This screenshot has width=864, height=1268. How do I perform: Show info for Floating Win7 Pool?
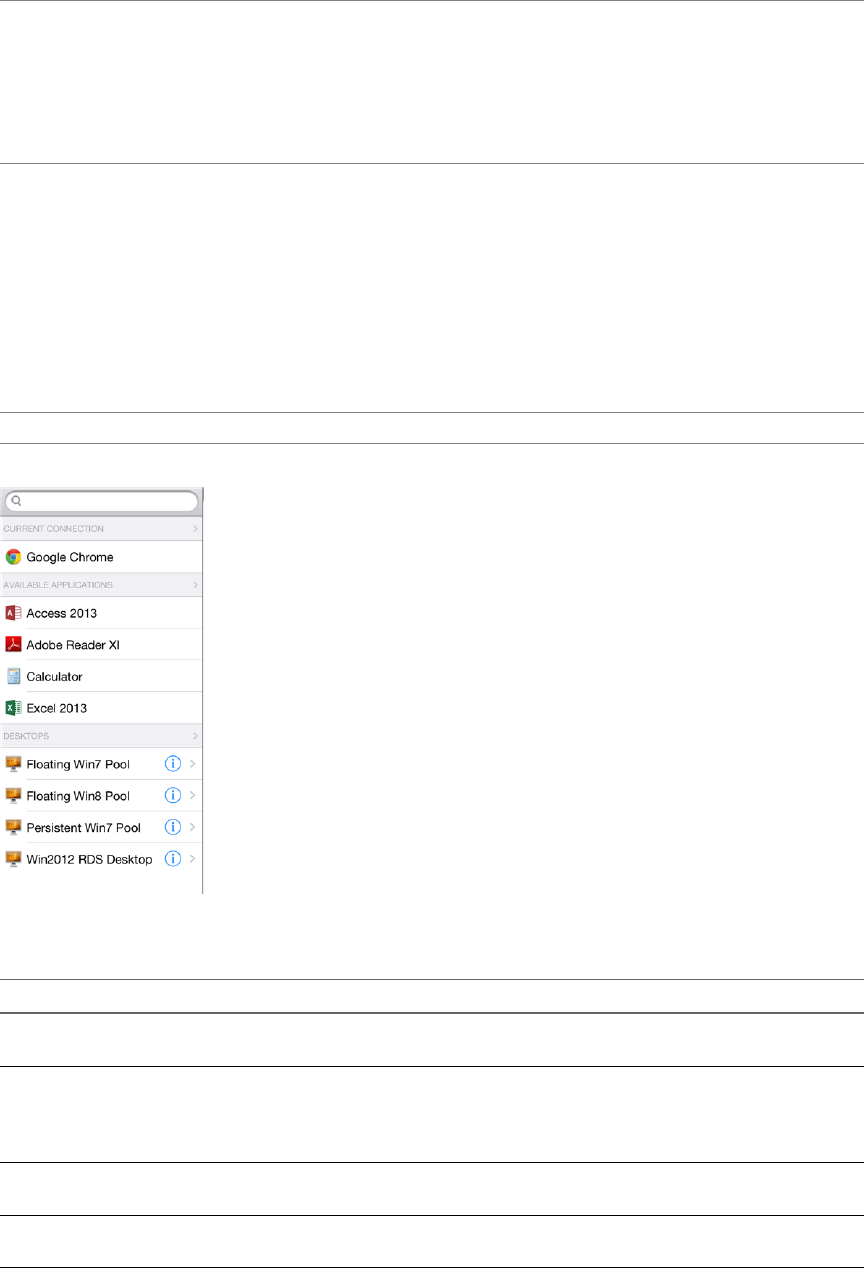pyautogui.click(x=172, y=764)
